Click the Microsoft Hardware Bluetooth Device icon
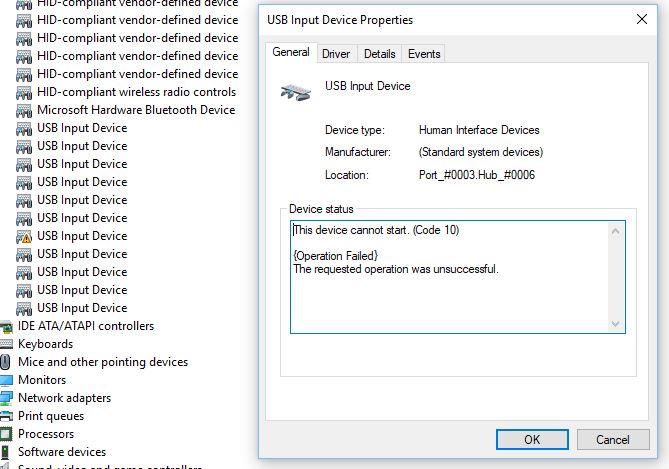This screenshot has height=469, width=669. 24,111
